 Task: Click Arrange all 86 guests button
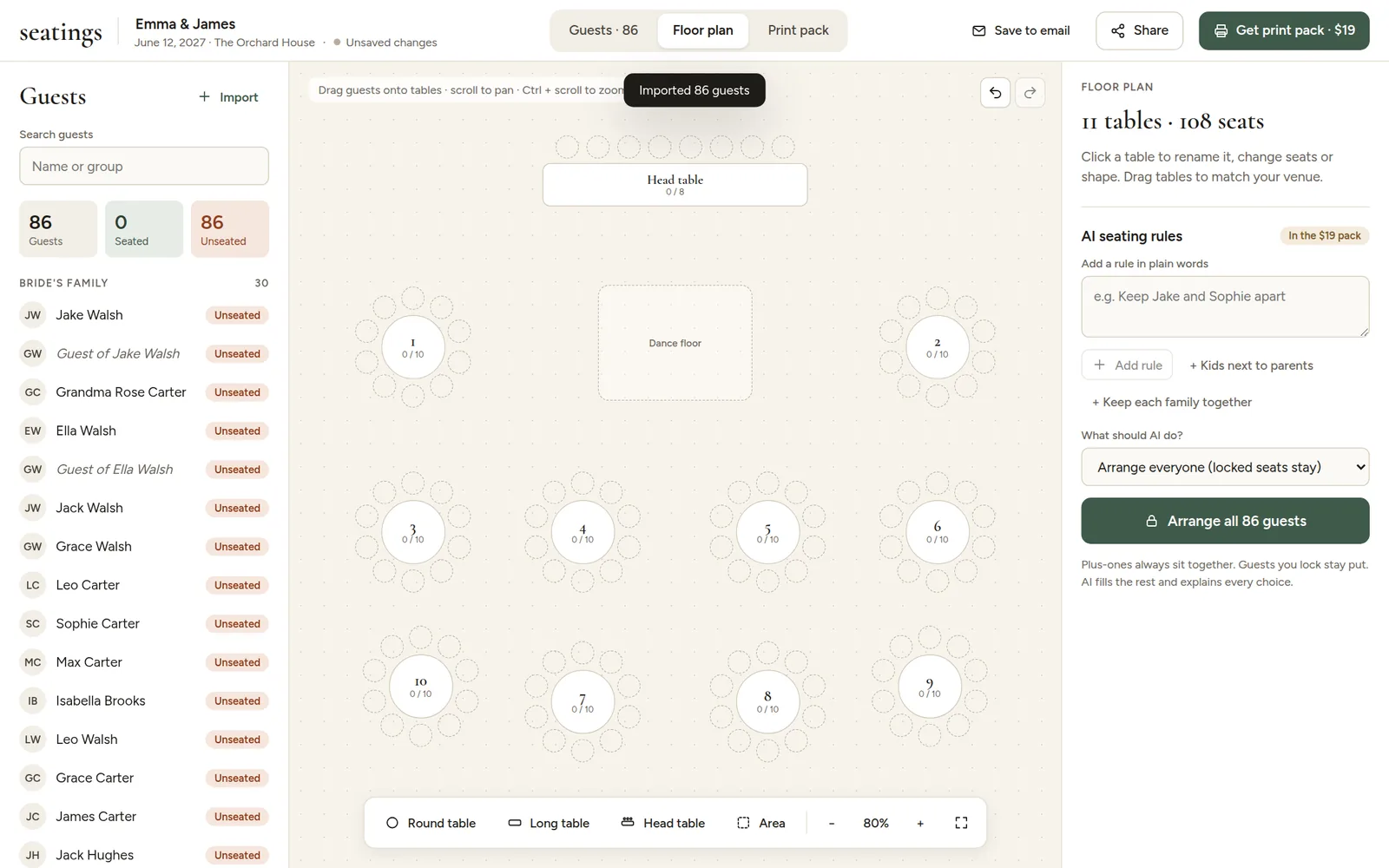click(x=1225, y=521)
